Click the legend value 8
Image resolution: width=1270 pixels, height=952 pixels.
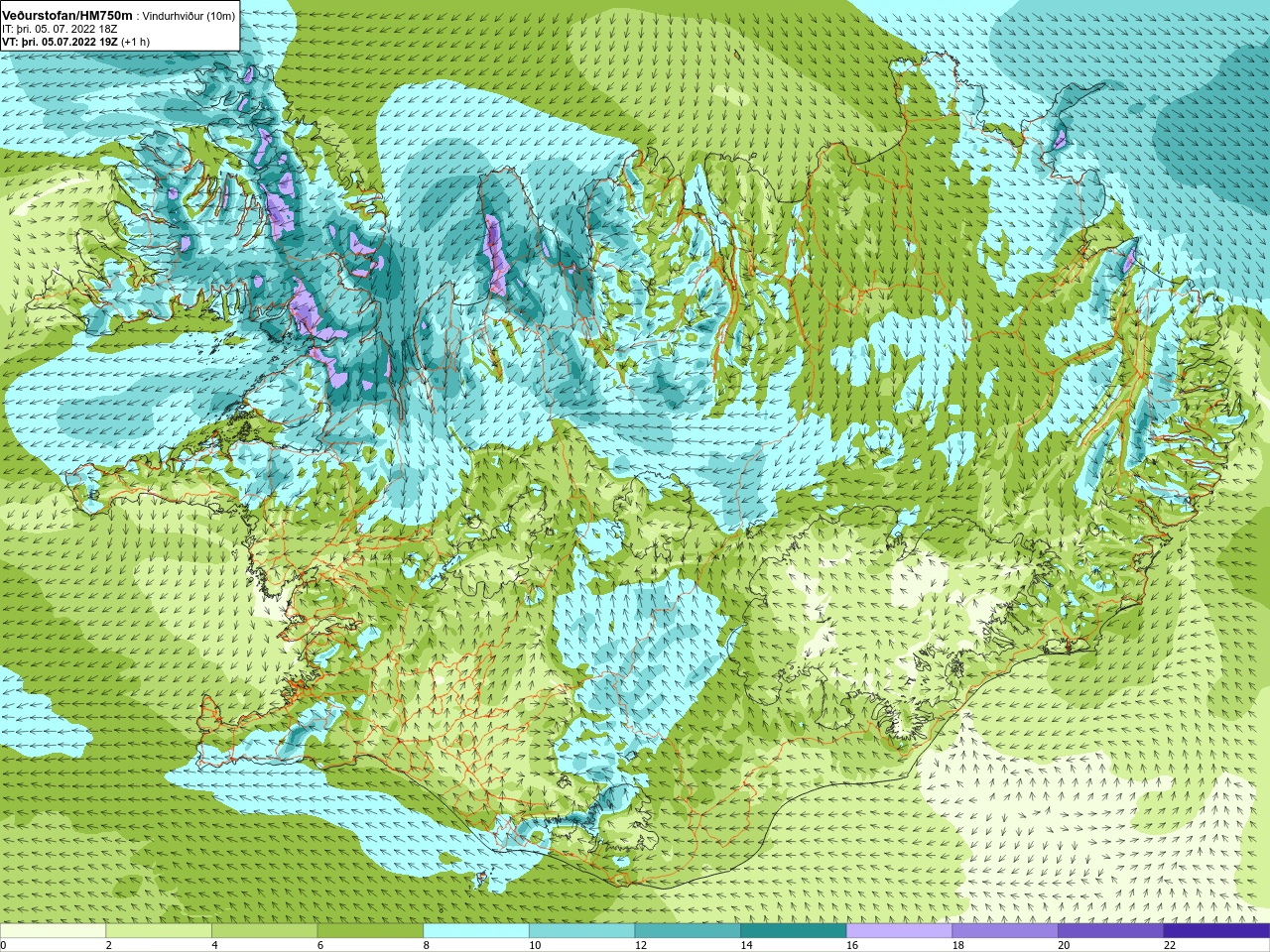(427, 945)
